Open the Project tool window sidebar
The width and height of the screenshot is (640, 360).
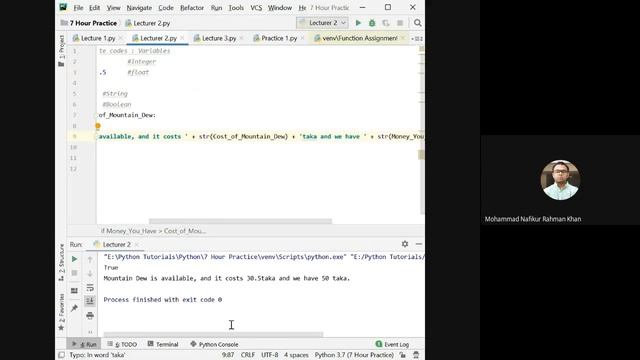pos(61,51)
